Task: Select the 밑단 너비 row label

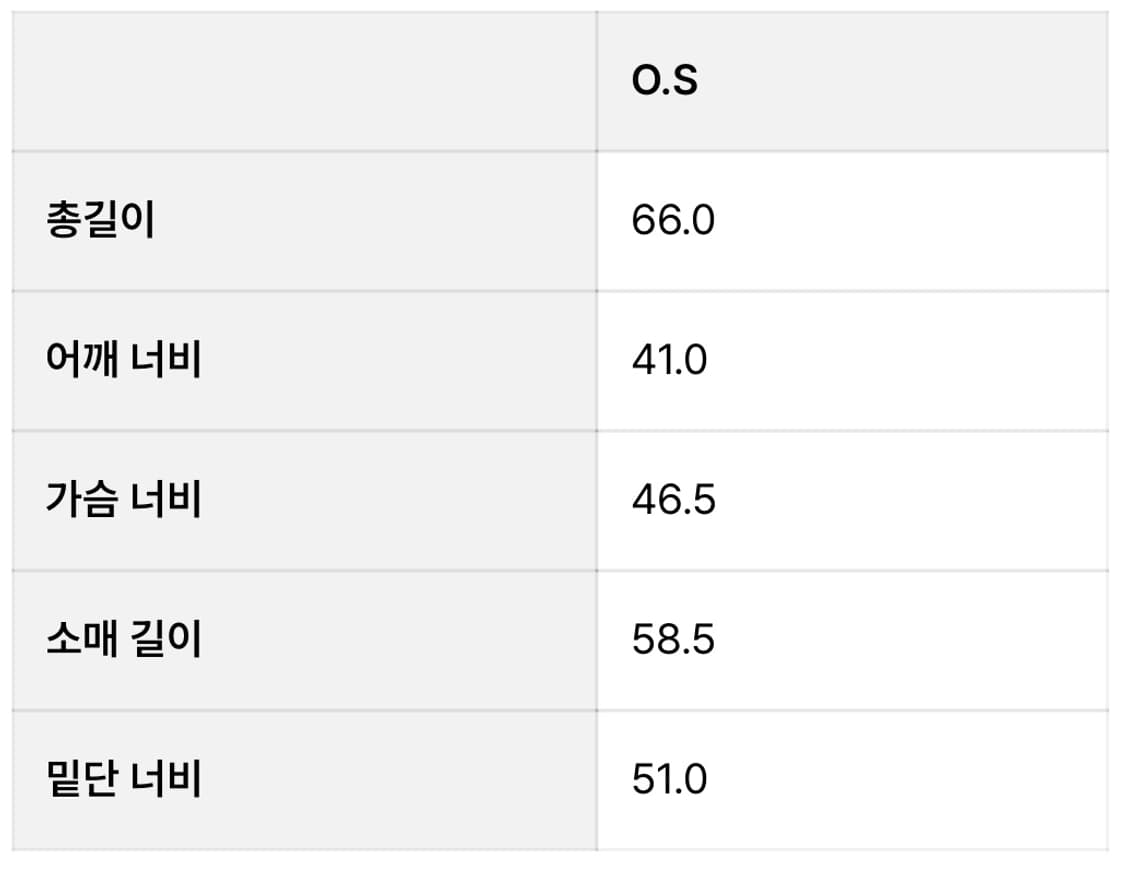Action: tap(124, 779)
